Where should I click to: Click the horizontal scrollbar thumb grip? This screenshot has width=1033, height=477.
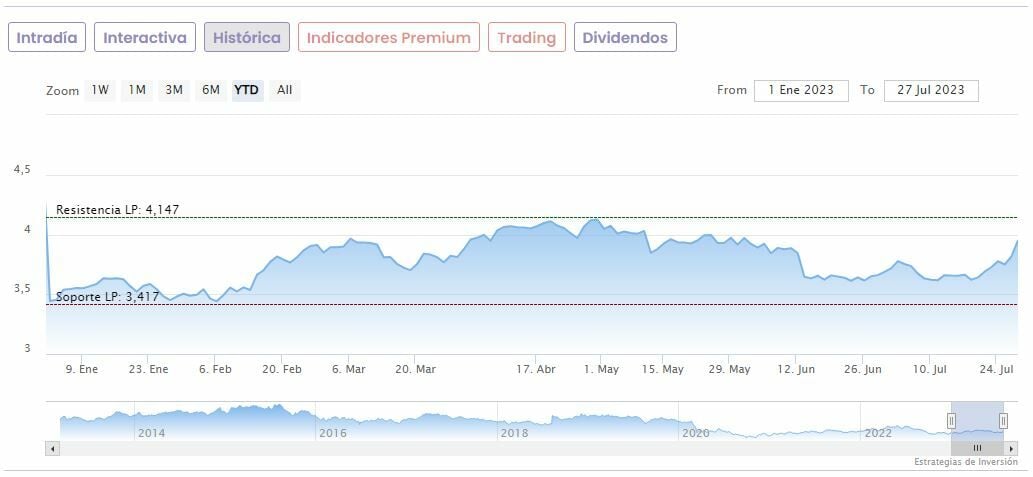click(977, 448)
